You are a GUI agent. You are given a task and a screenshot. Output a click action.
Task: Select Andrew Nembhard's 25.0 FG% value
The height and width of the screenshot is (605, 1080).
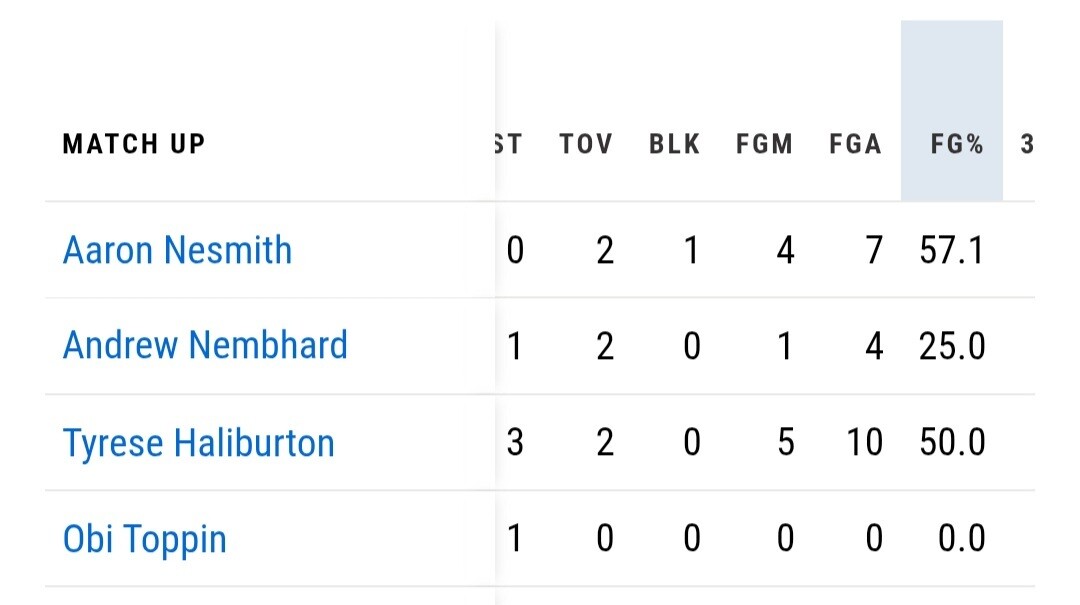pos(952,346)
